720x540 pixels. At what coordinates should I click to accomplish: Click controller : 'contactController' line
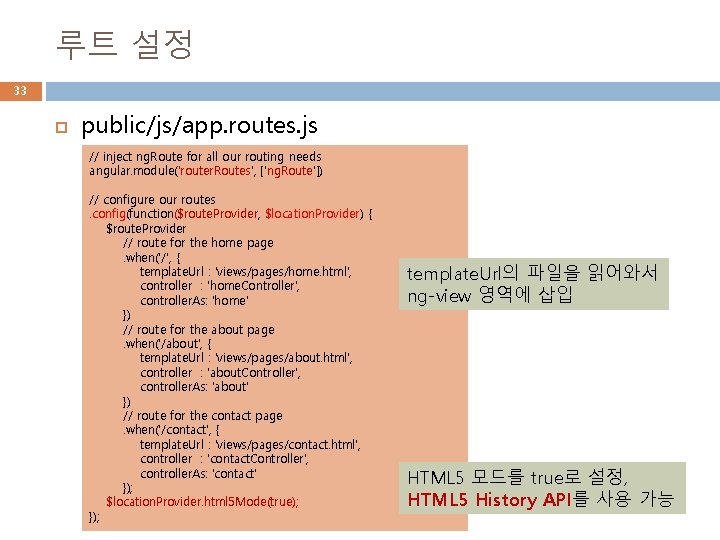(x=225, y=459)
